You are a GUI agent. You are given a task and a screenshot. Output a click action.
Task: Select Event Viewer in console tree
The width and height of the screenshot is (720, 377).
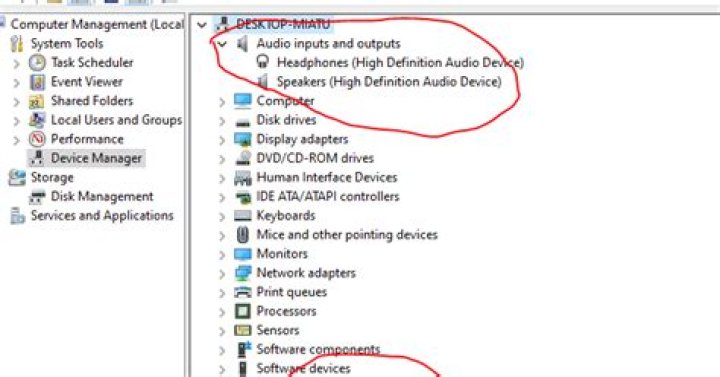pyautogui.click(x=87, y=82)
